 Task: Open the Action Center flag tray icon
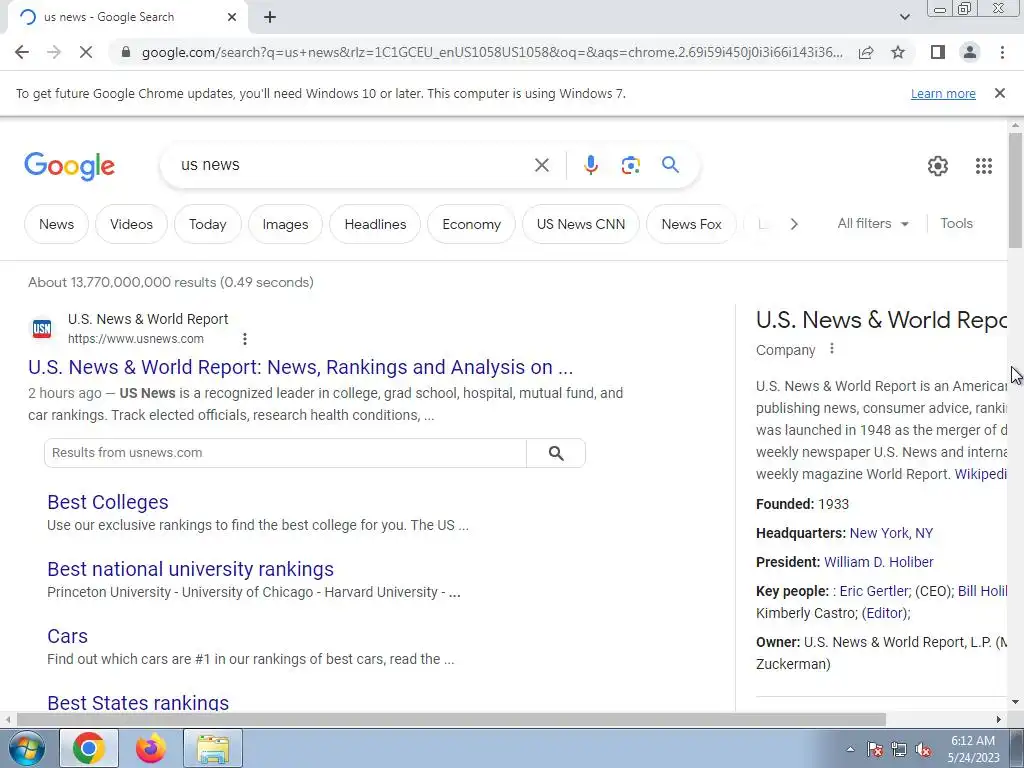(x=874, y=750)
